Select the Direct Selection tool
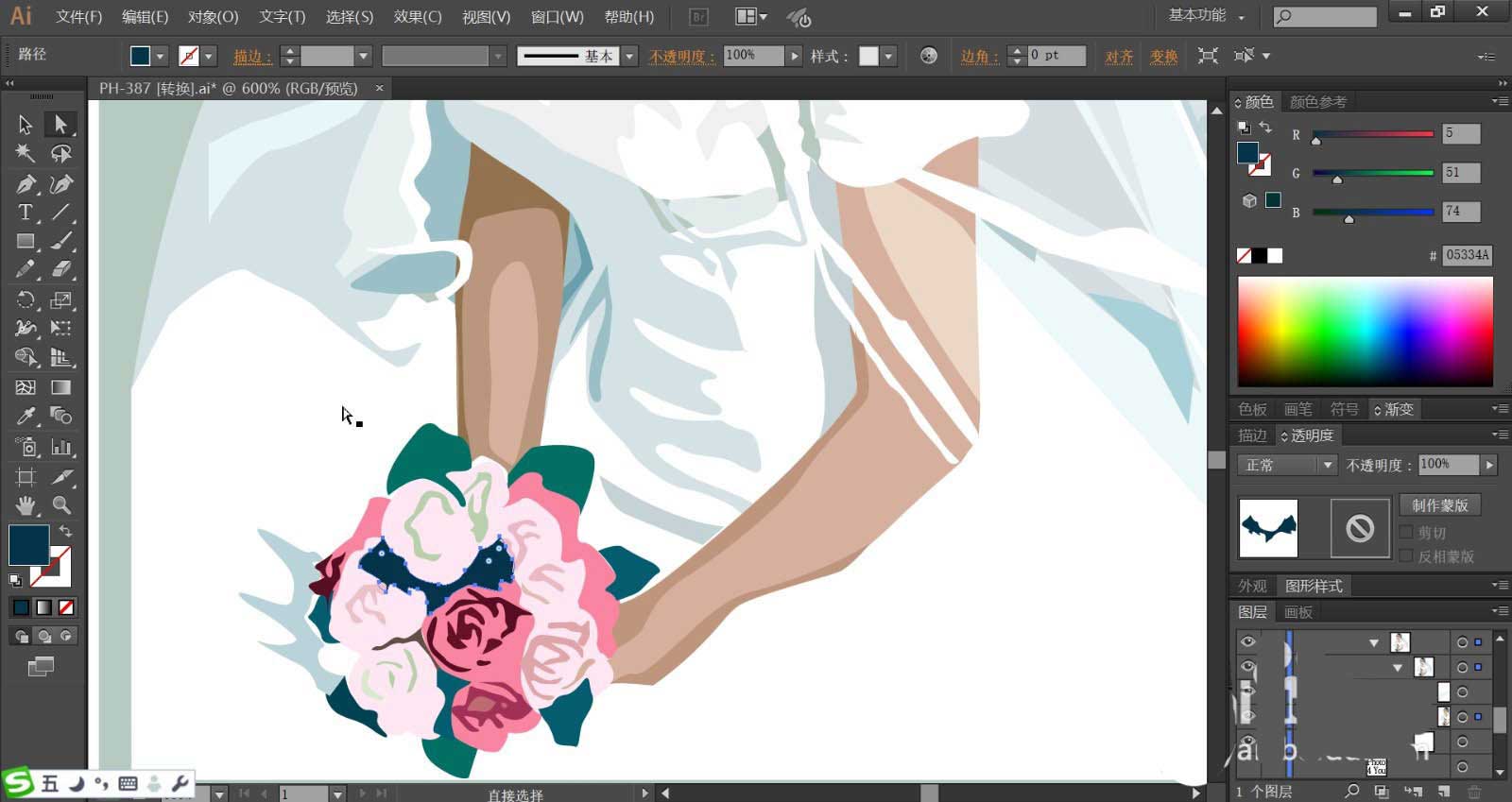Image resolution: width=1512 pixels, height=802 pixels. [x=61, y=124]
